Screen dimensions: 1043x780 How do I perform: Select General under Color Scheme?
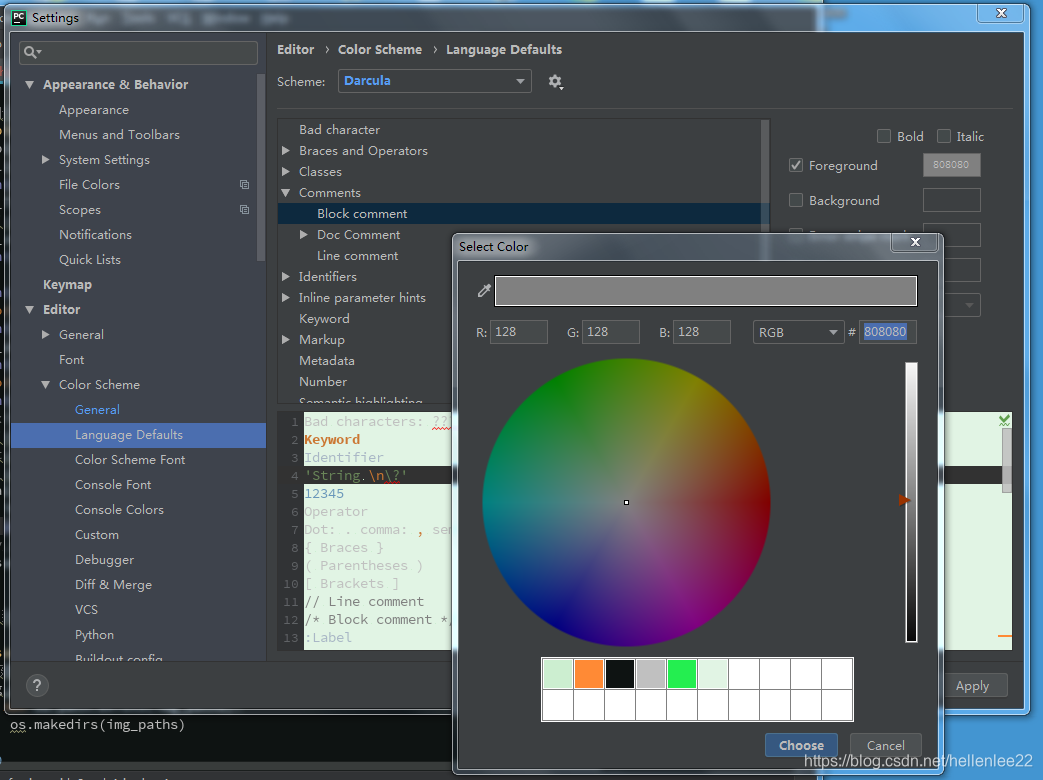pyautogui.click(x=97, y=410)
